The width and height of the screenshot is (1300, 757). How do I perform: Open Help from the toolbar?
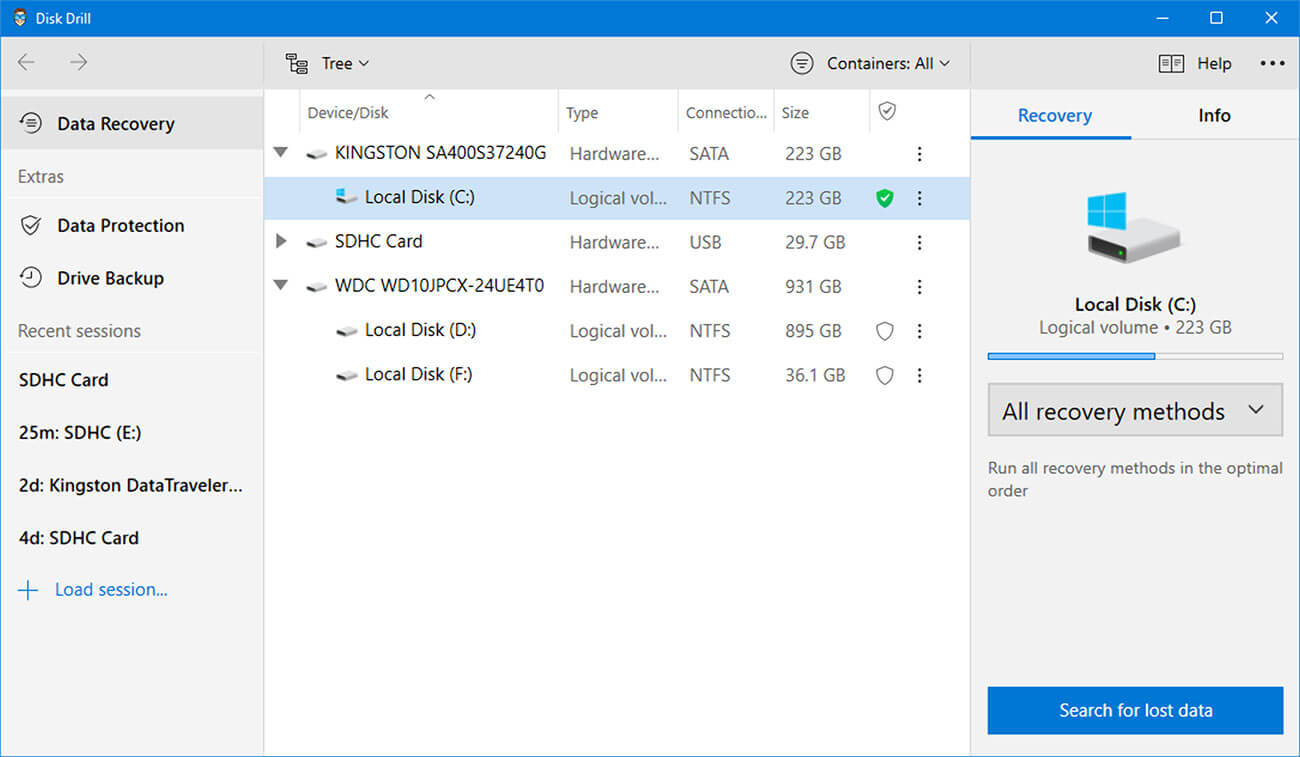1195,63
